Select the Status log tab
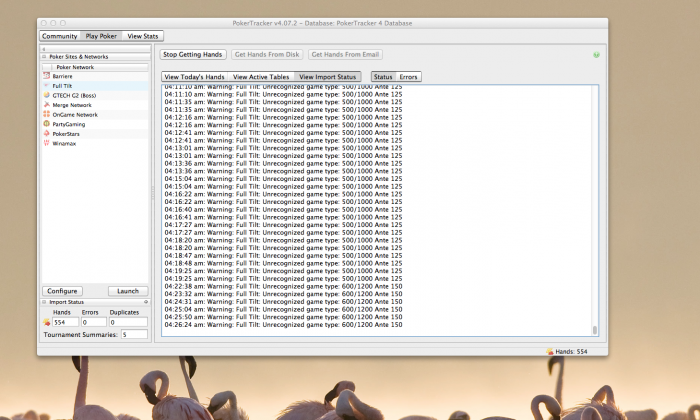Image resolution: width=700 pixels, height=420 pixels. (383, 77)
